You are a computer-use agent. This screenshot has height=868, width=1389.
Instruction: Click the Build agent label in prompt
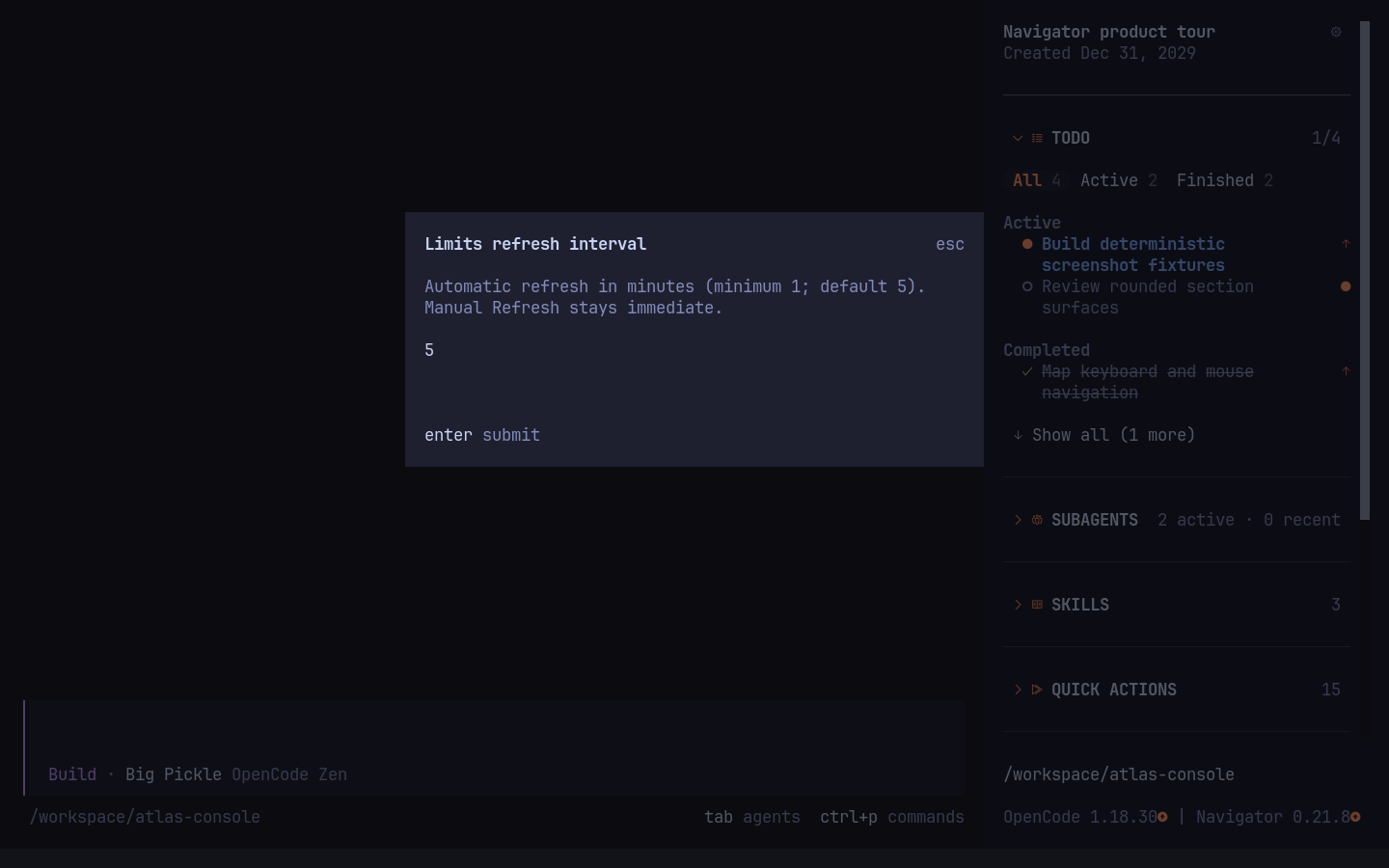[x=72, y=774]
